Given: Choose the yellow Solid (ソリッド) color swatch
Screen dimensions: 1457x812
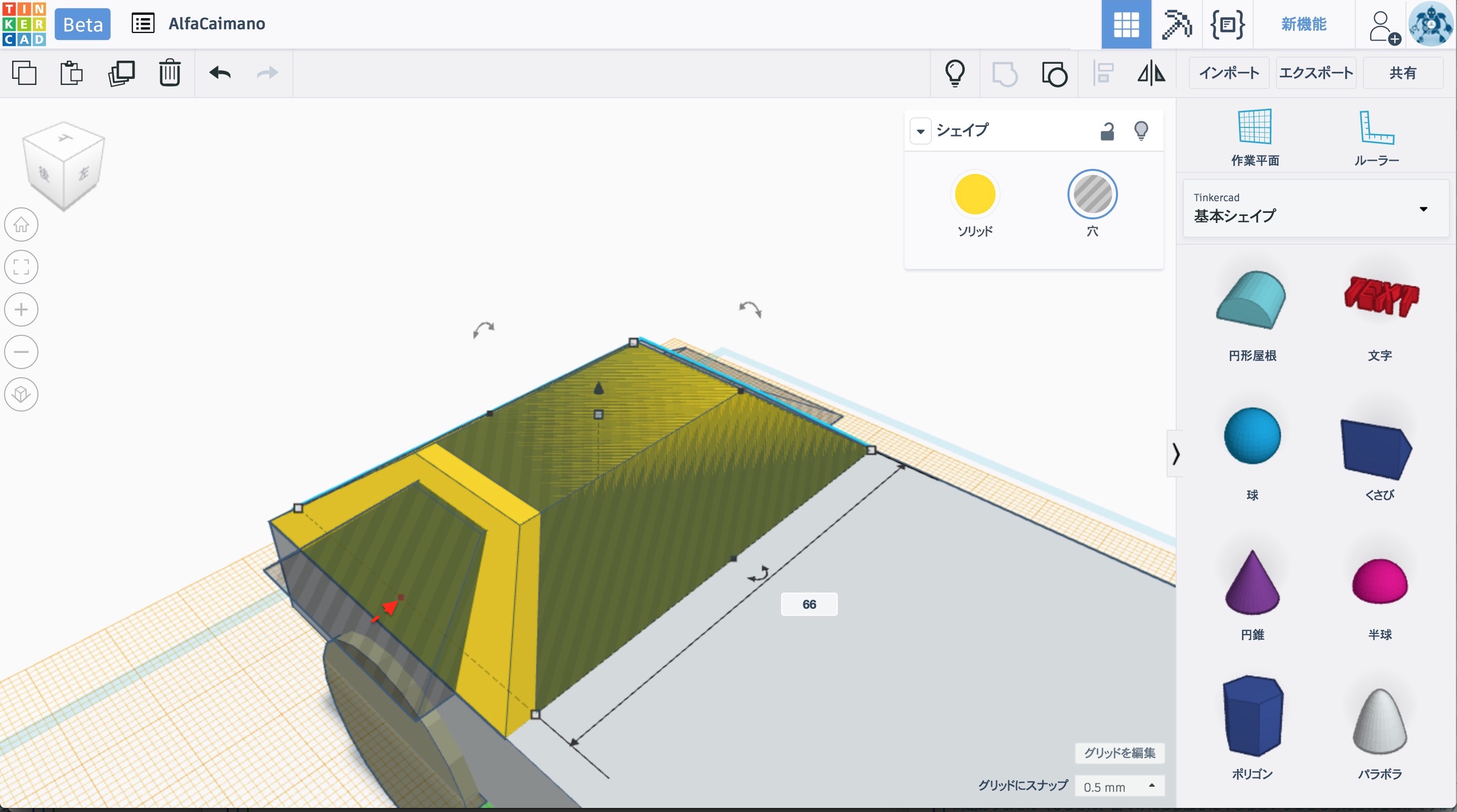Looking at the screenshot, I should (975, 195).
